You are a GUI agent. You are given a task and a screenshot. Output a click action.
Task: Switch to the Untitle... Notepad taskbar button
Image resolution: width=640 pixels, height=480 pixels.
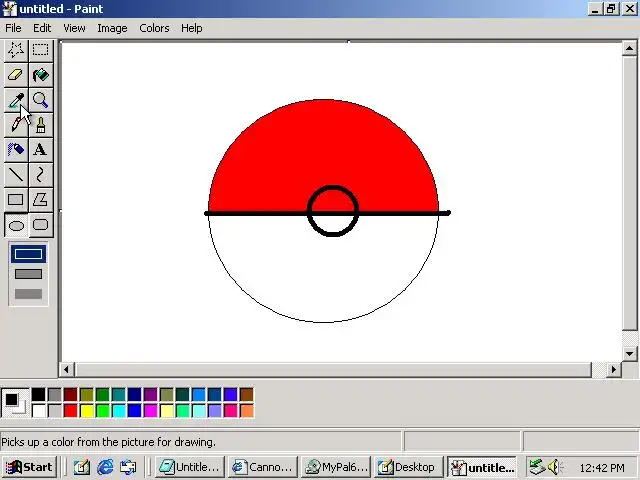click(x=189, y=467)
